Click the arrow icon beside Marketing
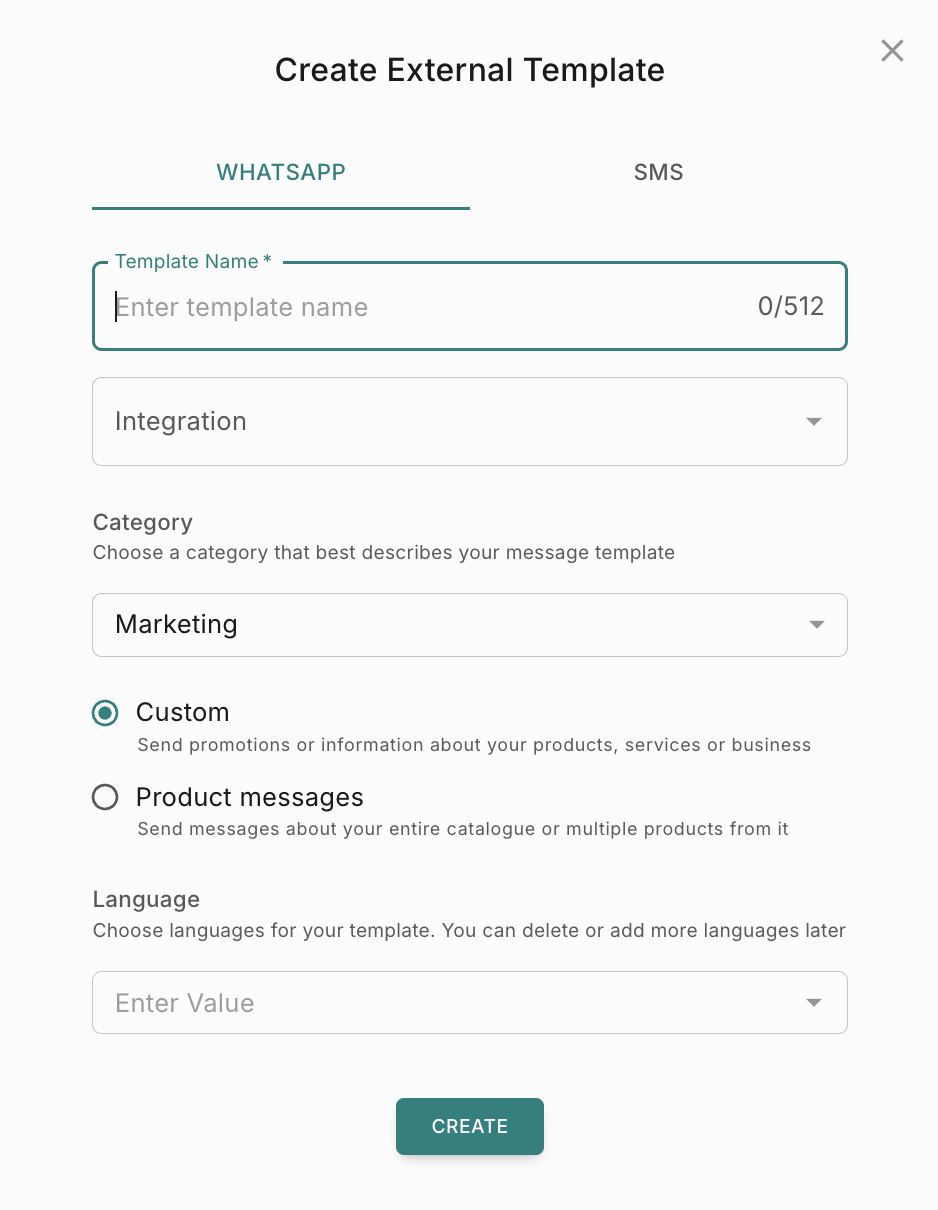This screenshot has width=938, height=1210. pos(816,625)
